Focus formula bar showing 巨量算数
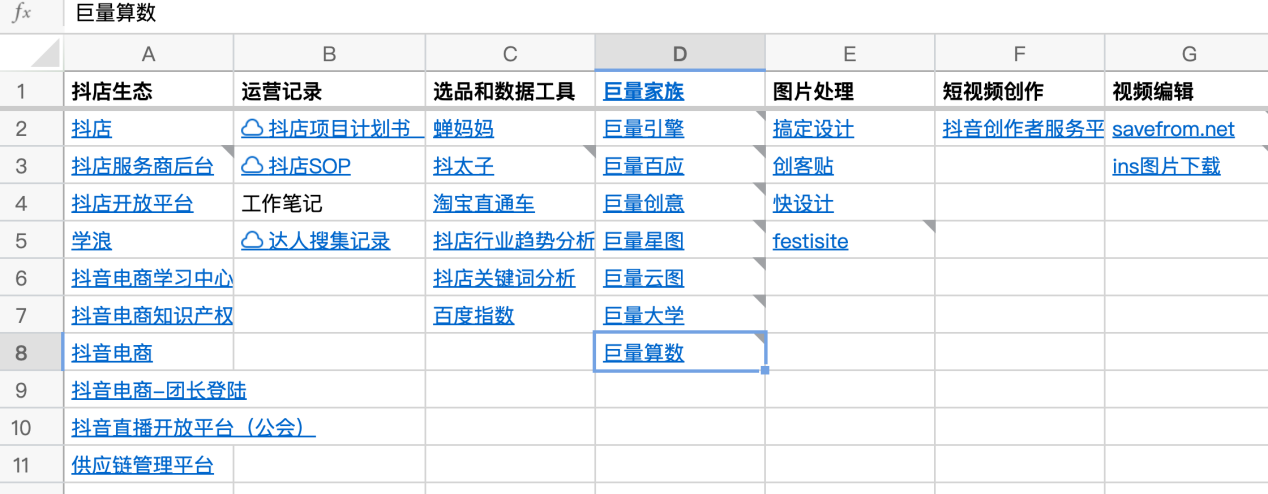This screenshot has width=1268, height=494. [600, 14]
